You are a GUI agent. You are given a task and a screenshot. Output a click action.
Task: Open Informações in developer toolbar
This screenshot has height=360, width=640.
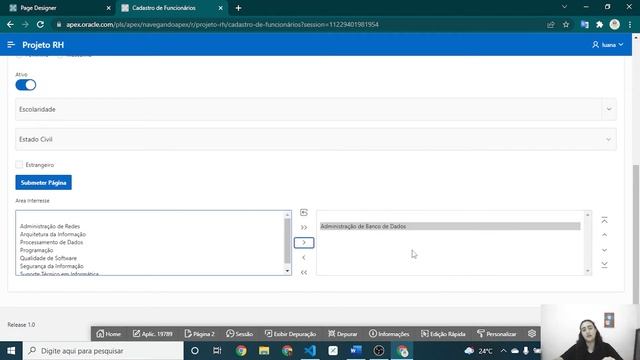pyautogui.click(x=389, y=334)
